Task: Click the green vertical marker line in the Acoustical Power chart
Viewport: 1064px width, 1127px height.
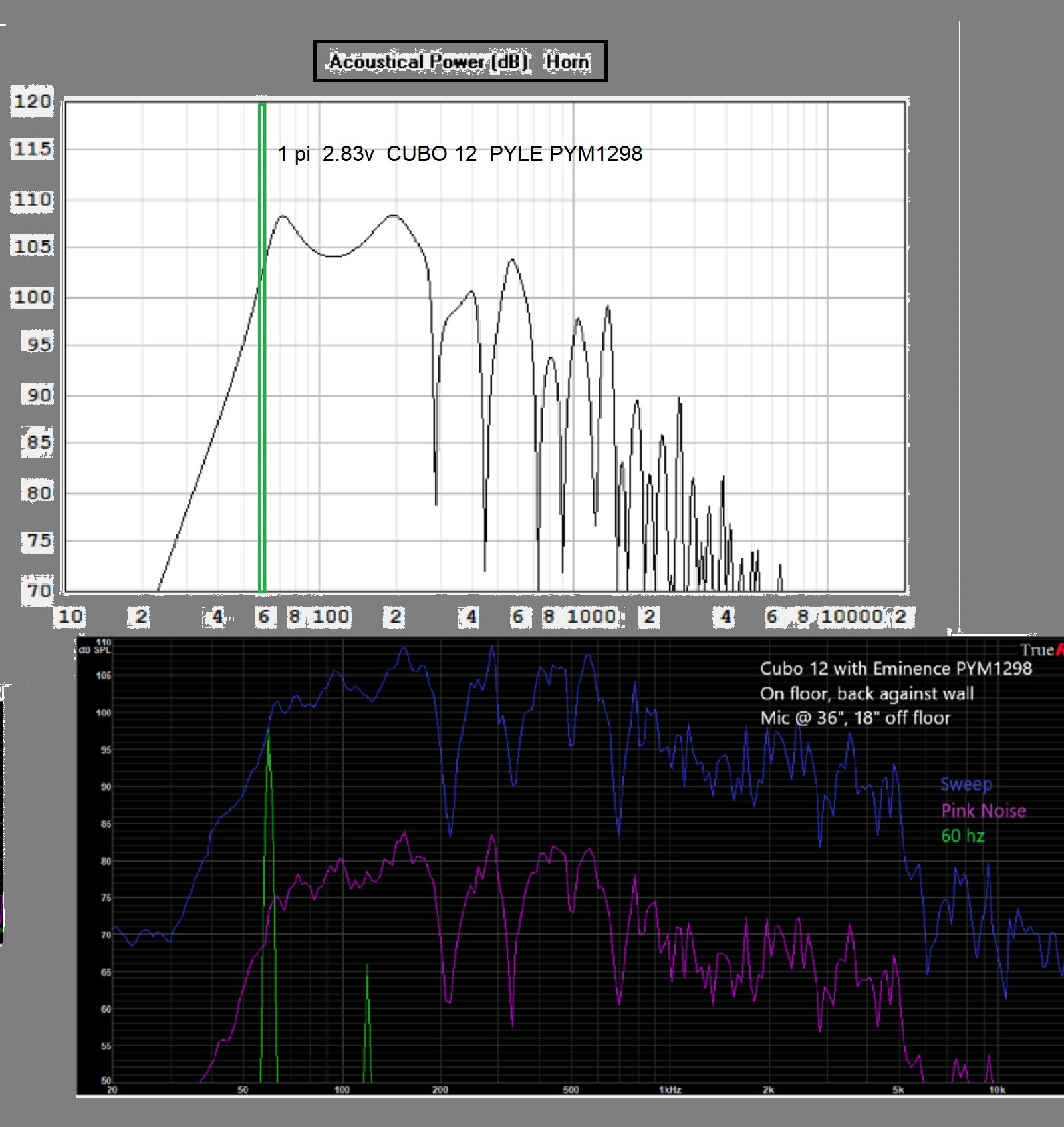Action: [x=262, y=347]
